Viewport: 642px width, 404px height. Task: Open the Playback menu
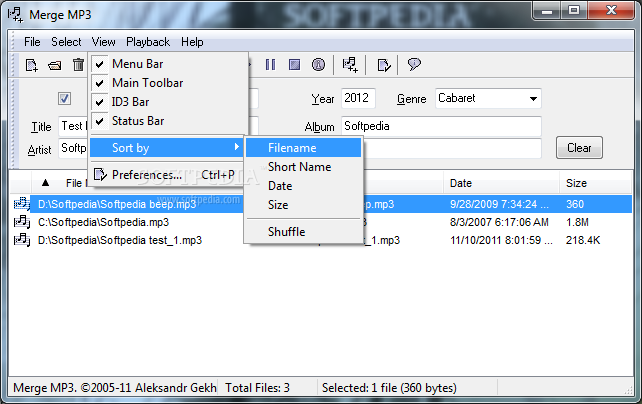coord(148,42)
